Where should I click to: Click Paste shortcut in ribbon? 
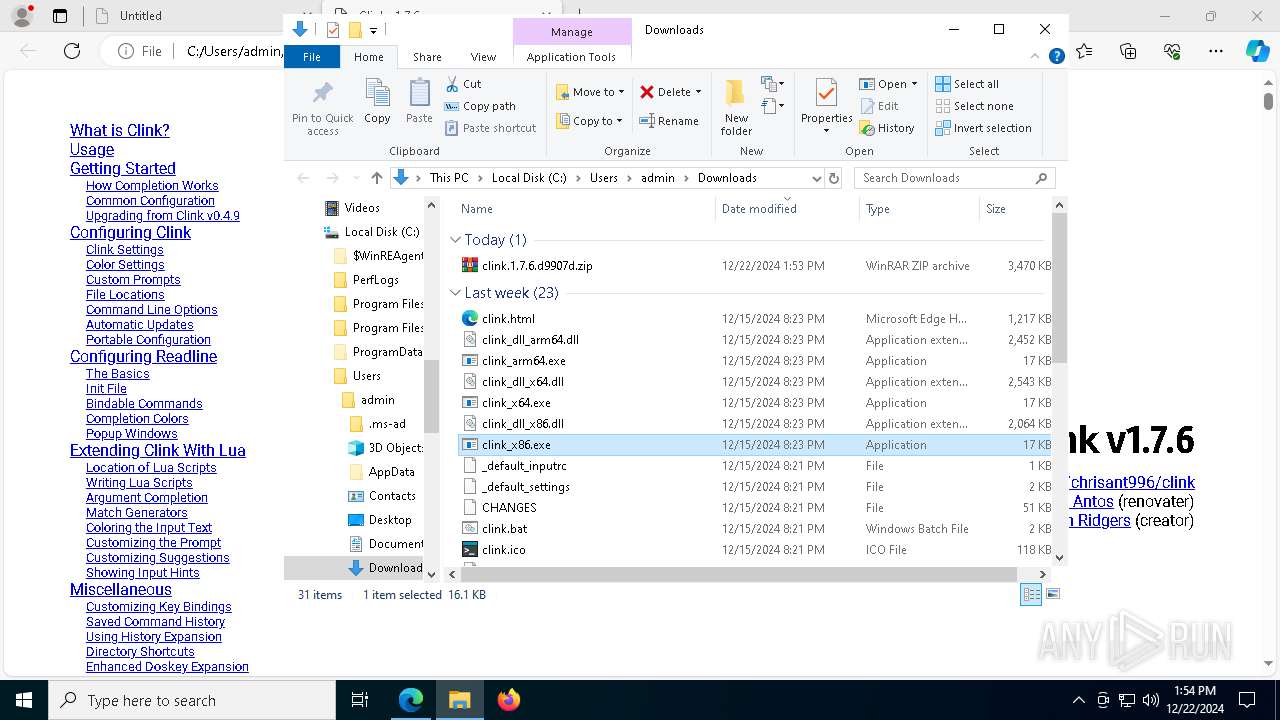pyautogui.click(x=491, y=128)
